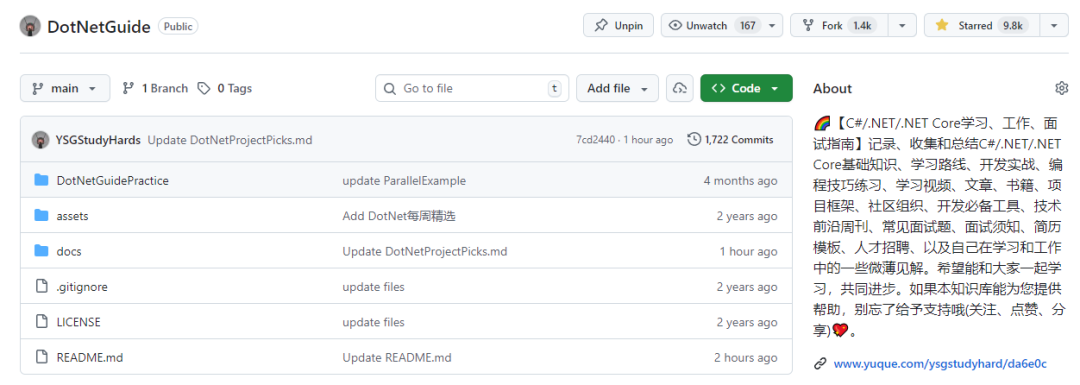Click the DotNetGuide repository avatar icon
The width and height of the screenshot is (1080, 385).
[30, 26]
